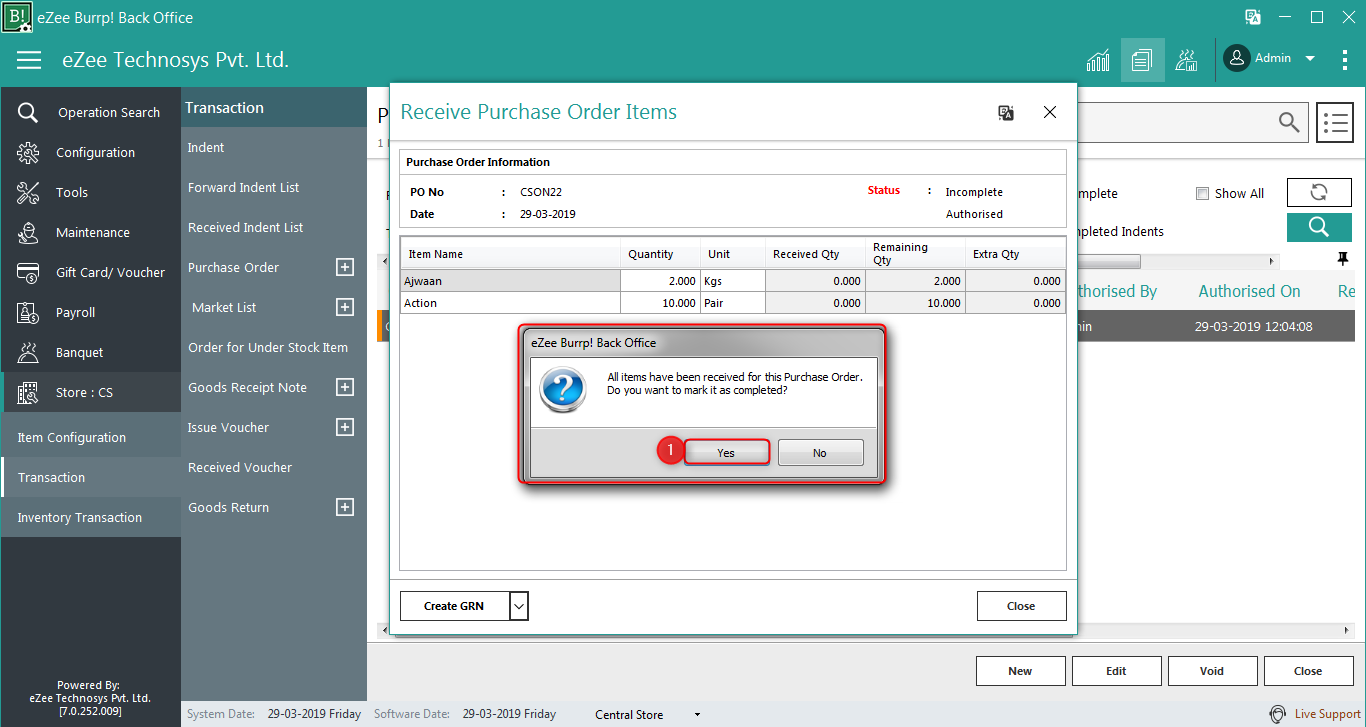Click the Extra Qty column header
Viewport: 1366px width, 727px height.
tap(1016, 254)
